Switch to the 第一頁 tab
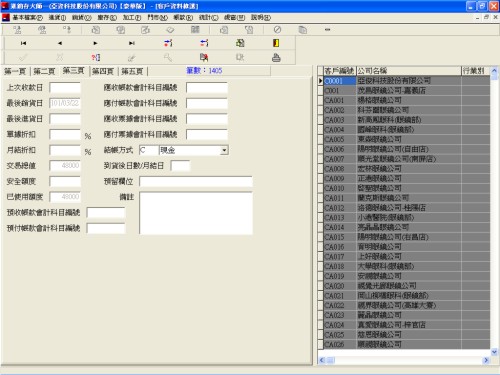500x375 pixels. 15,71
